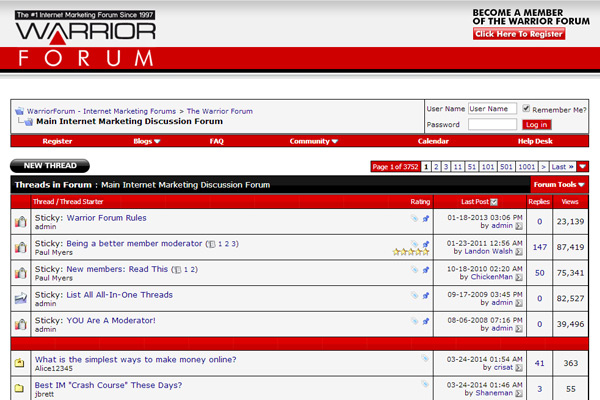Screen dimensions: 600x400
Task: Open the List All All-In-One Threads thread
Action: 119,295
